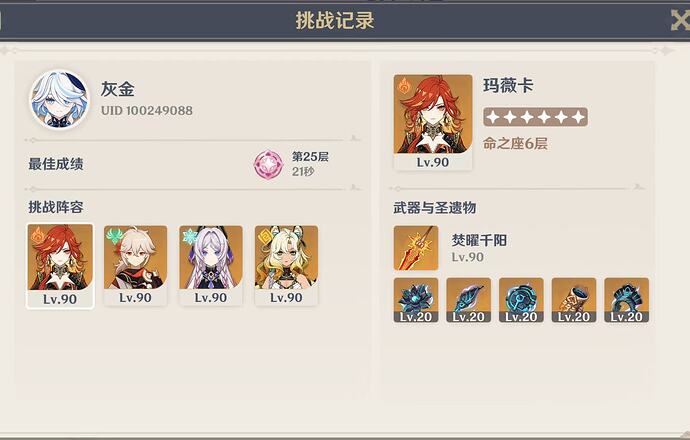Click the 挑战记录 title header
Image resolution: width=690 pixels, height=440 pixels.
(x=335, y=21)
